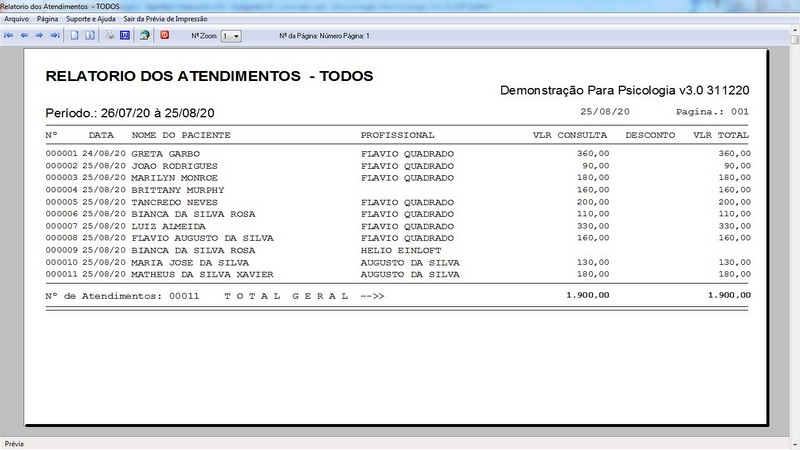Screen dimensions: 800x450
Task: Click the 330,00 consulta value for LUIZ ALMEIDA
Action: (x=593, y=226)
